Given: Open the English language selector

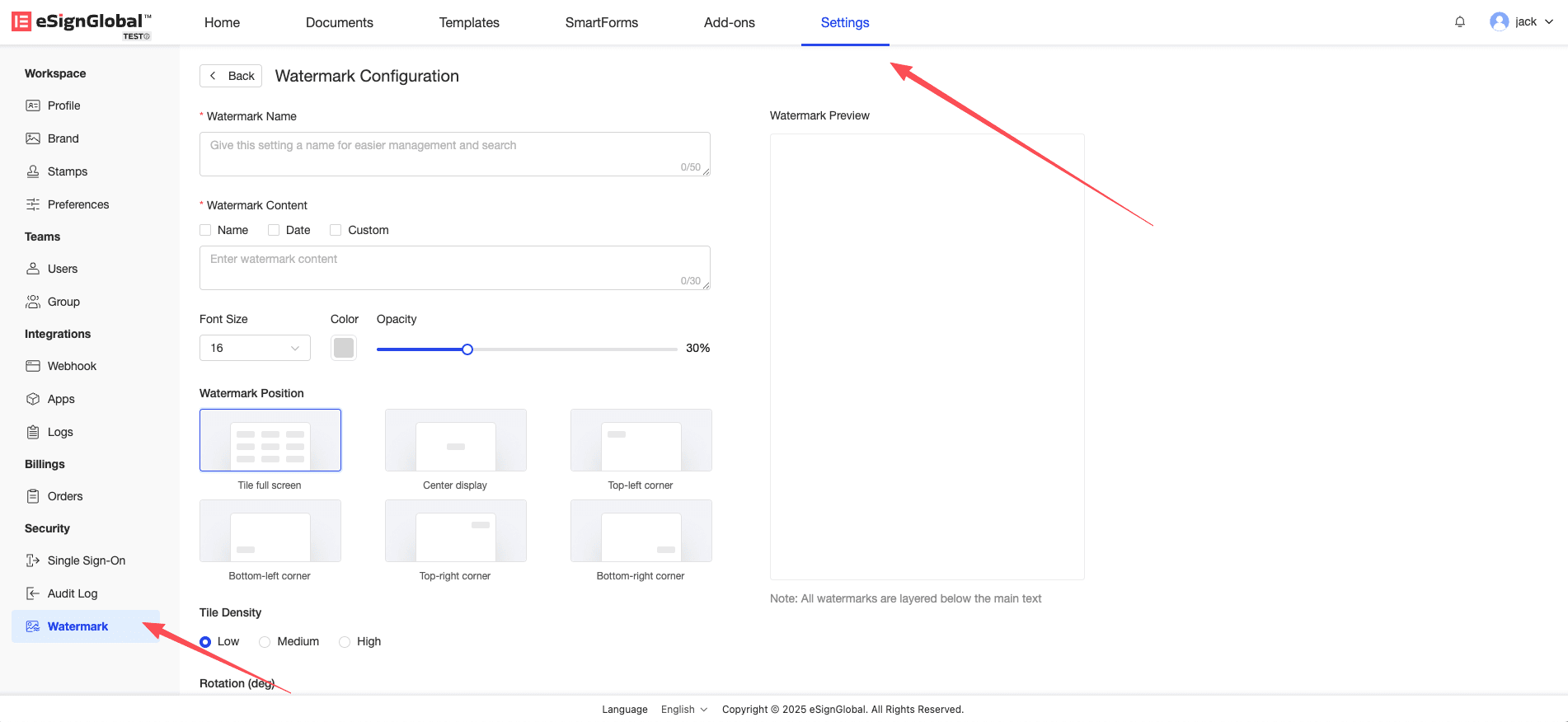Looking at the screenshot, I should coord(683,710).
